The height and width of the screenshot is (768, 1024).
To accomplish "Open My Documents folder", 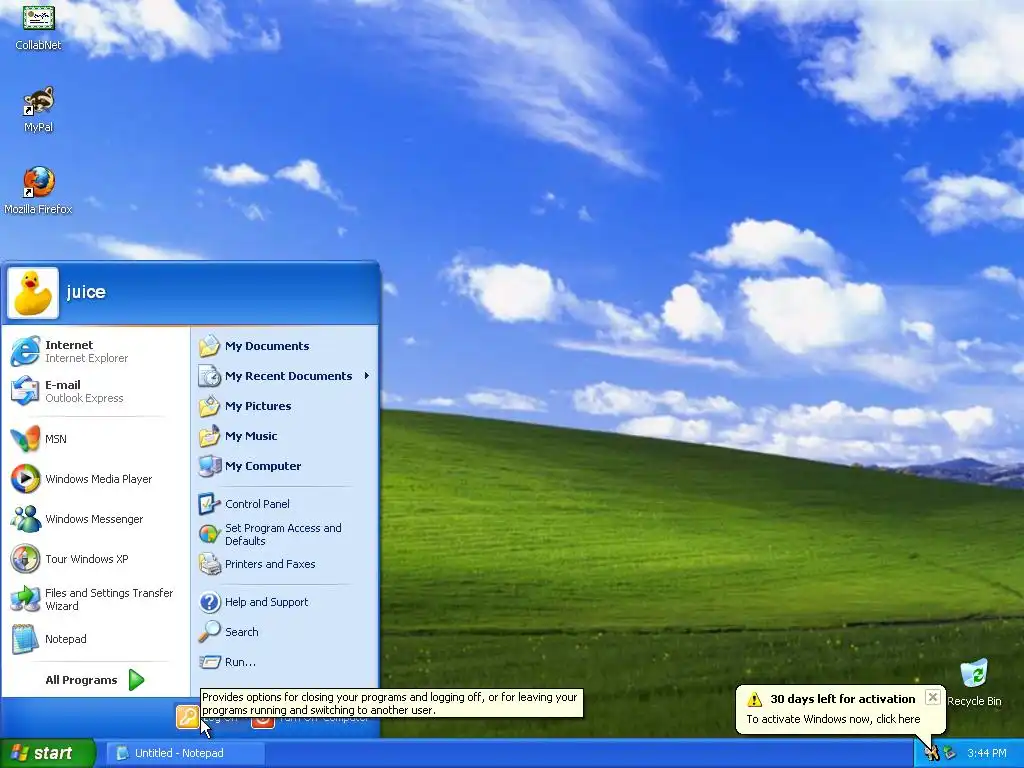I will click(285, 346).
